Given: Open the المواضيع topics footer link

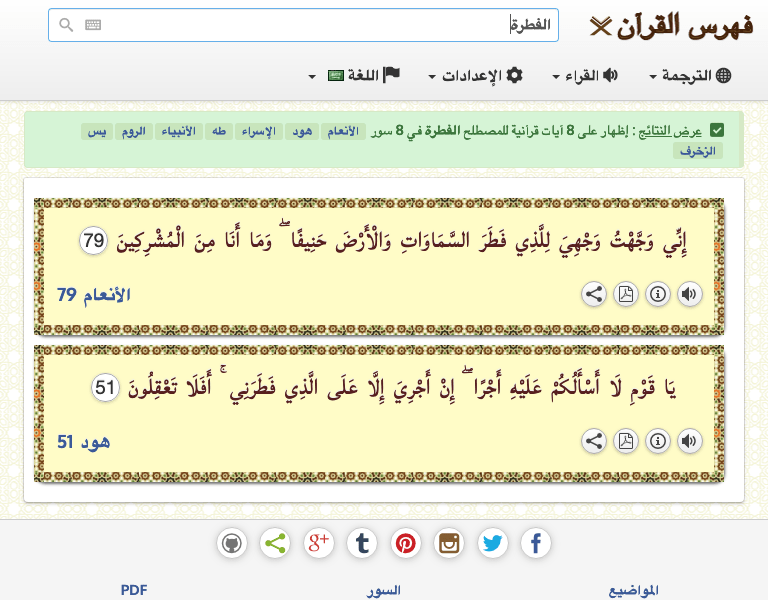Looking at the screenshot, I should (633, 590).
